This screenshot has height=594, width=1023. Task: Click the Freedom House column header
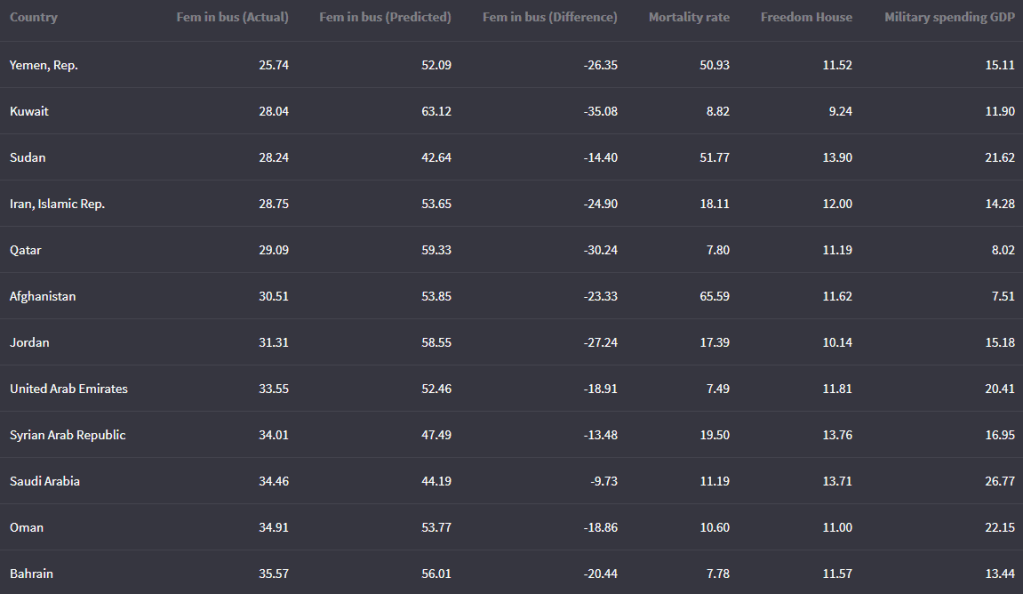click(x=806, y=17)
